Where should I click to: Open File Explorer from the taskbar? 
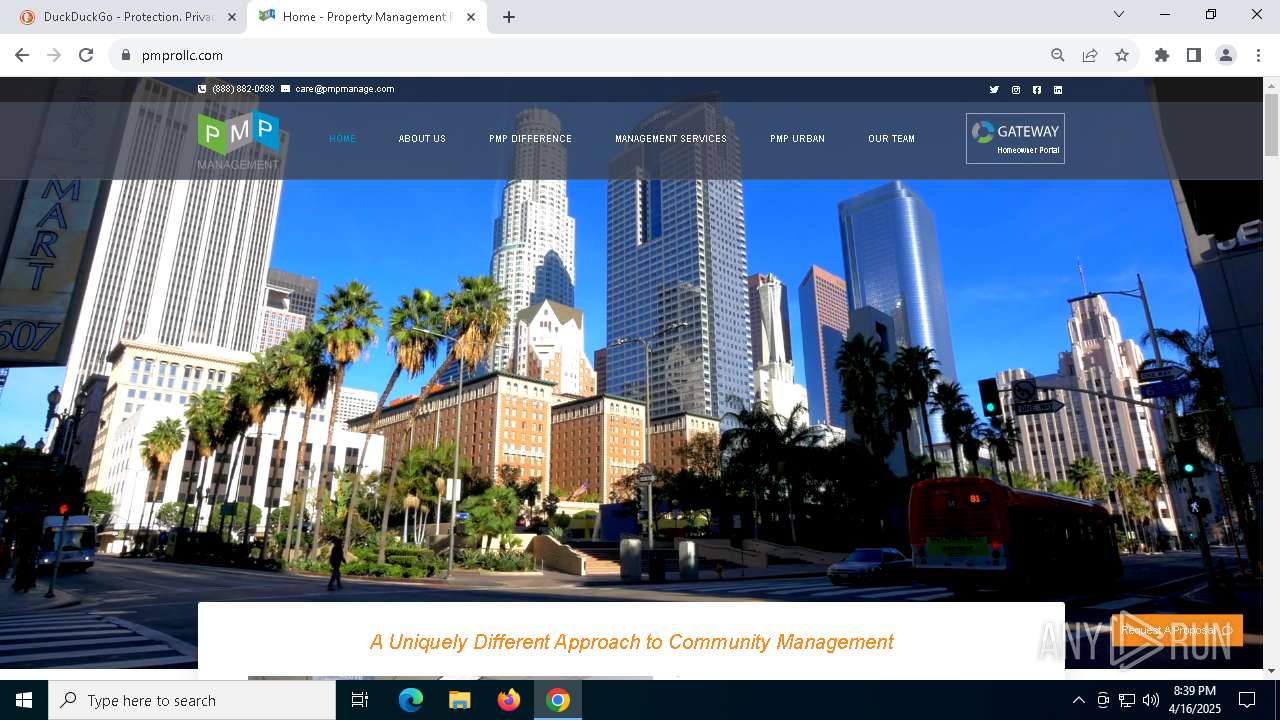(460, 700)
